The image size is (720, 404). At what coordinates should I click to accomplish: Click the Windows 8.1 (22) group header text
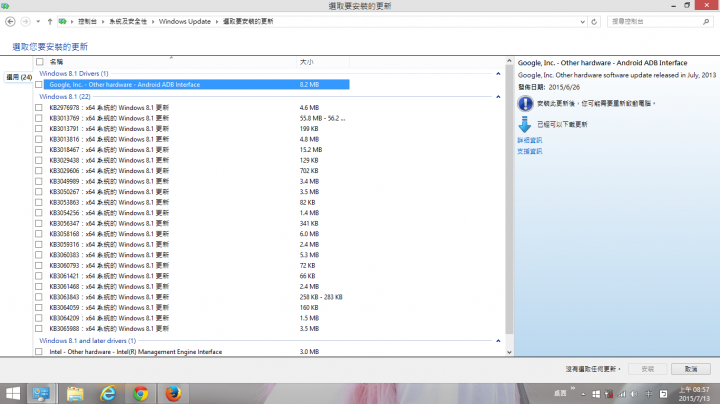pyautogui.click(x=65, y=96)
